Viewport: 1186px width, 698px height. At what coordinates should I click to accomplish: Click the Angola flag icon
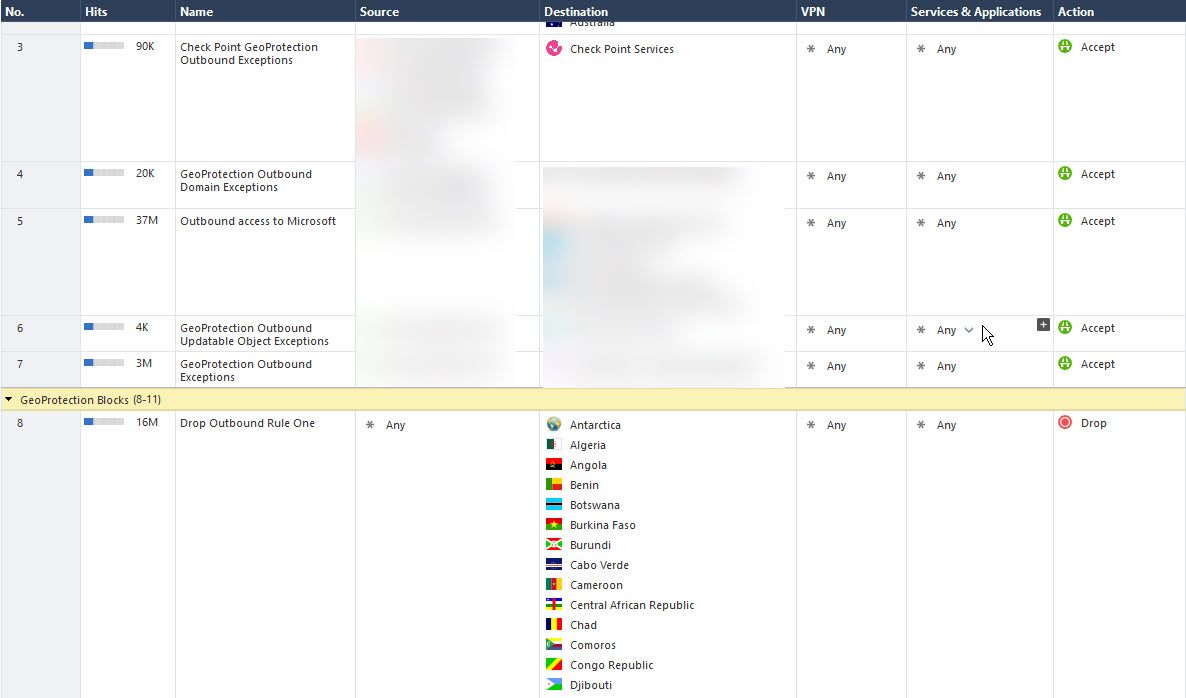coord(554,464)
